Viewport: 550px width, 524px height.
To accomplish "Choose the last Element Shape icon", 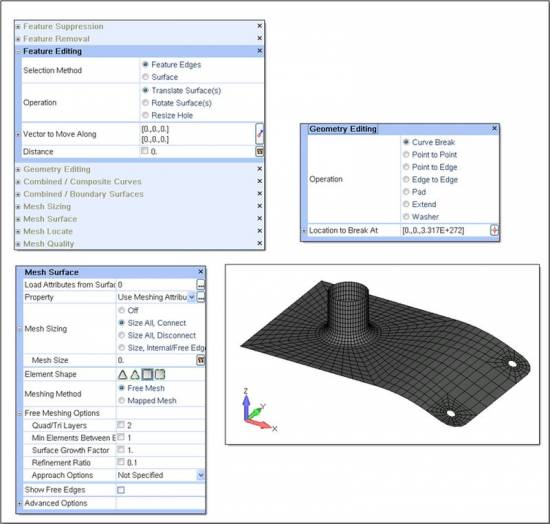I will click(x=160, y=375).
